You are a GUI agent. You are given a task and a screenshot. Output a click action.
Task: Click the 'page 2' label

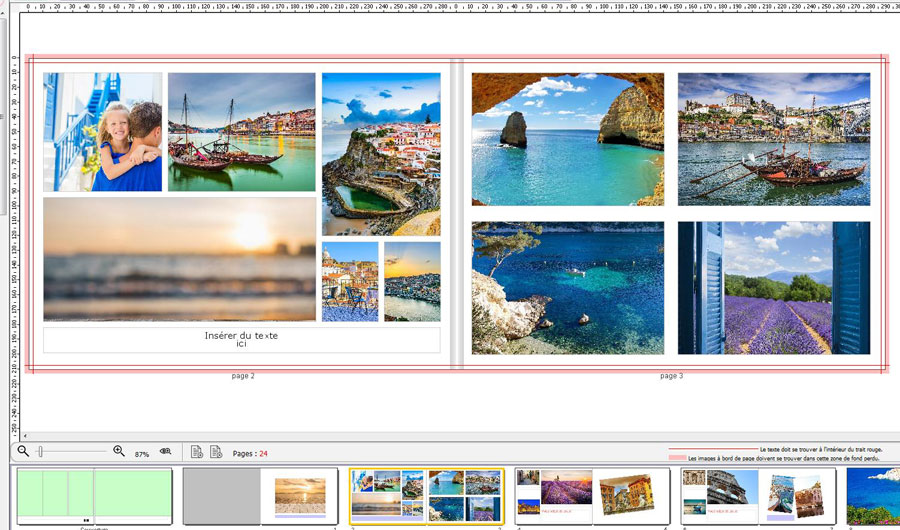point(243,376)
